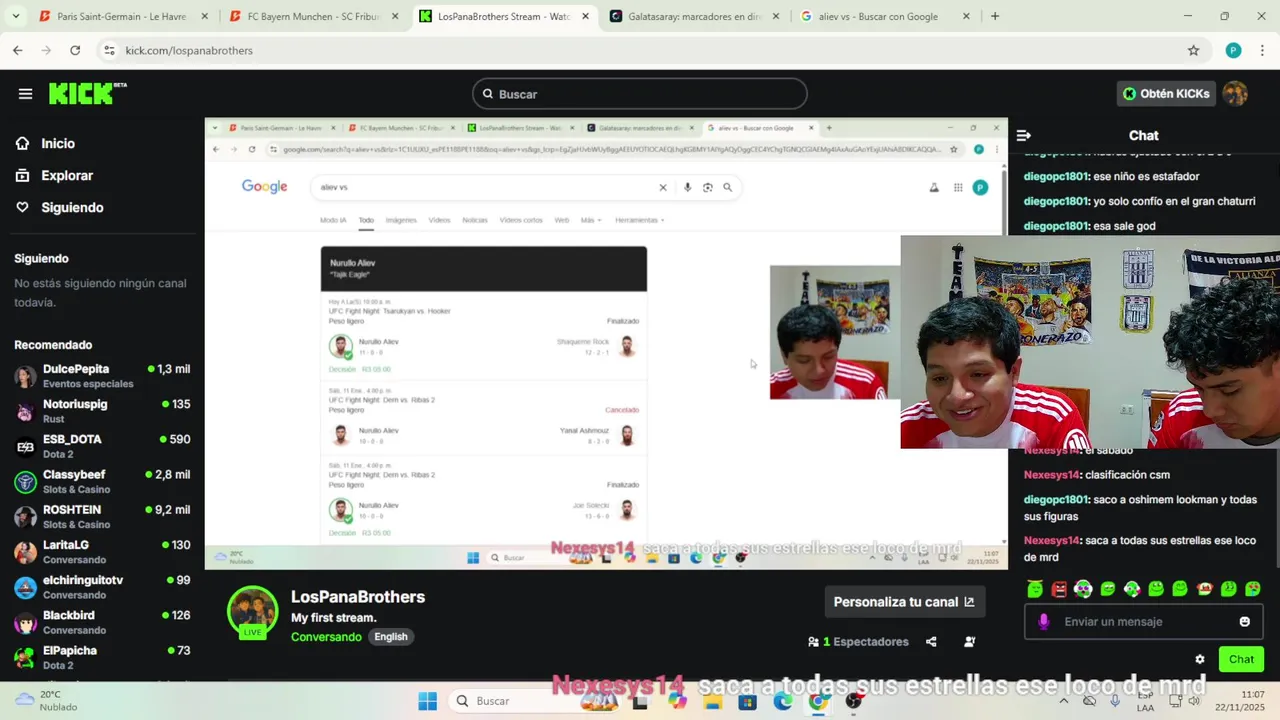
Task: Click the English language tag
Action: (x=391, y=637)
